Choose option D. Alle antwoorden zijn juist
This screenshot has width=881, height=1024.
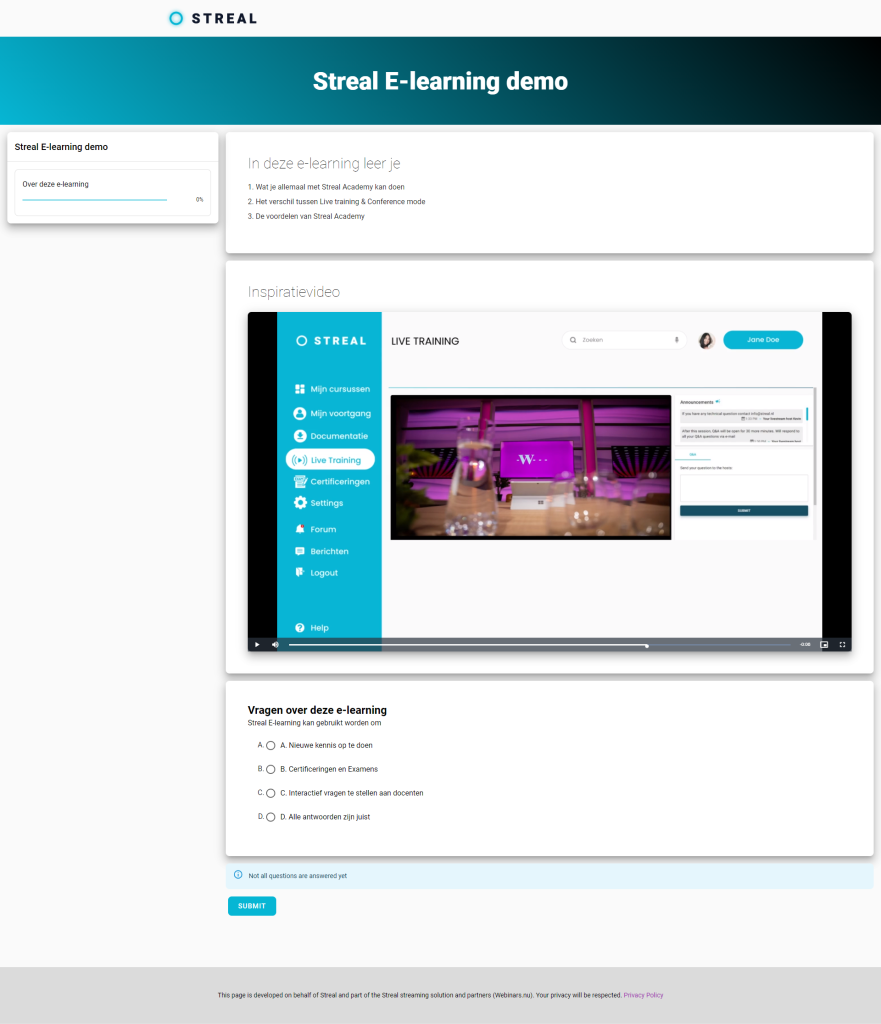[x=270, y=817]
